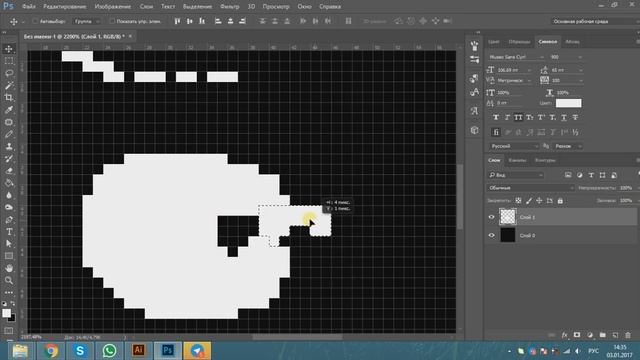Open Chrome from the taskbar
Viewport: 640px width, 360px height.
[51, 351]
